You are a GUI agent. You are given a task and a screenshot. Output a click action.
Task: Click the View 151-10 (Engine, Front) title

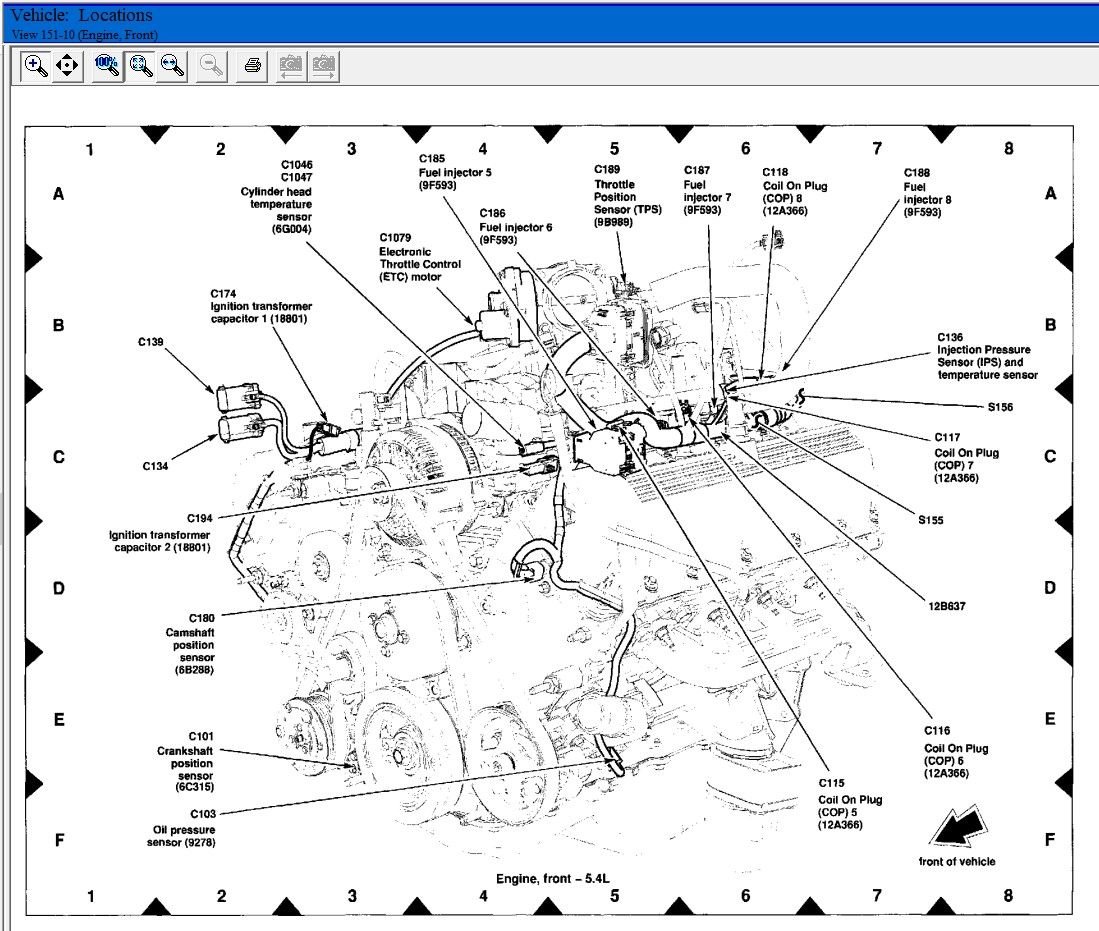pyautogui.click(x=85, y=34)
